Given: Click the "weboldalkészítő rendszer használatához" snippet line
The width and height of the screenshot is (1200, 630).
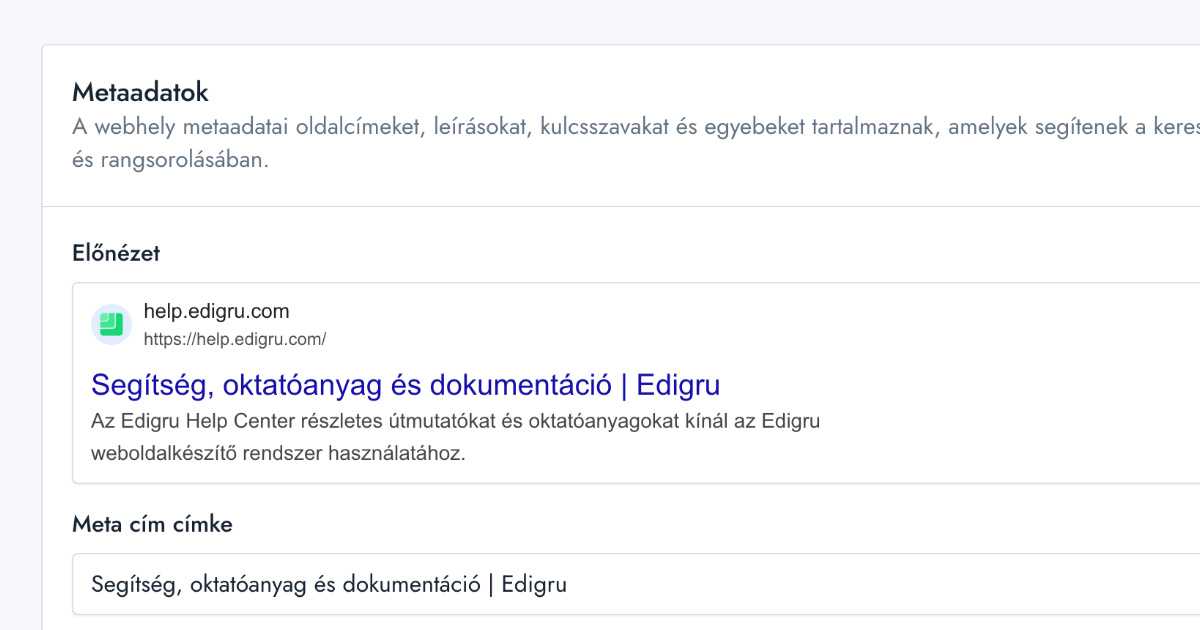Looking at the screenshot, I should coord(278,453).
